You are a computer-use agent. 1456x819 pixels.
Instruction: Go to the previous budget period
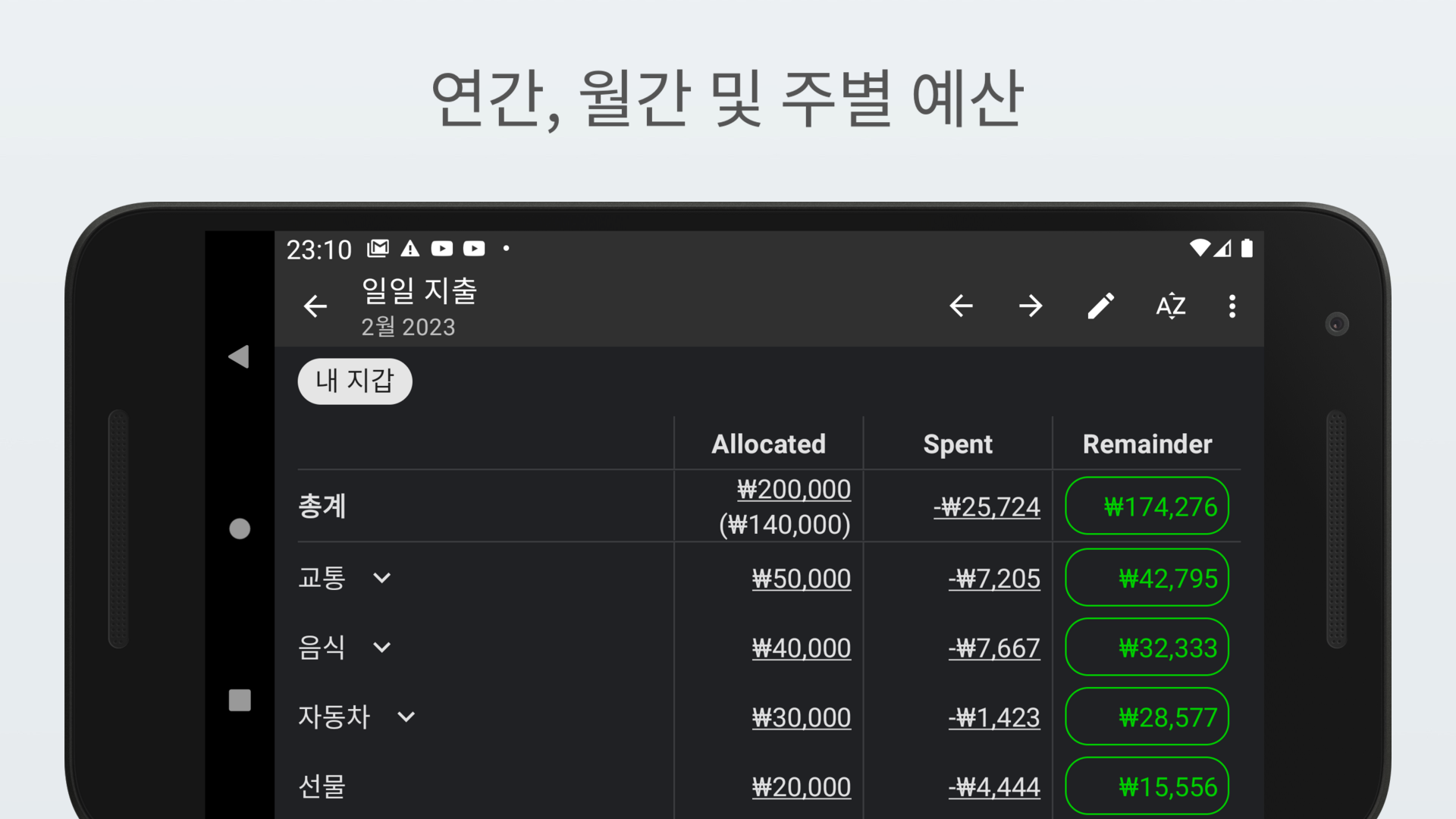pyautogui.click(x=961, y=306)
